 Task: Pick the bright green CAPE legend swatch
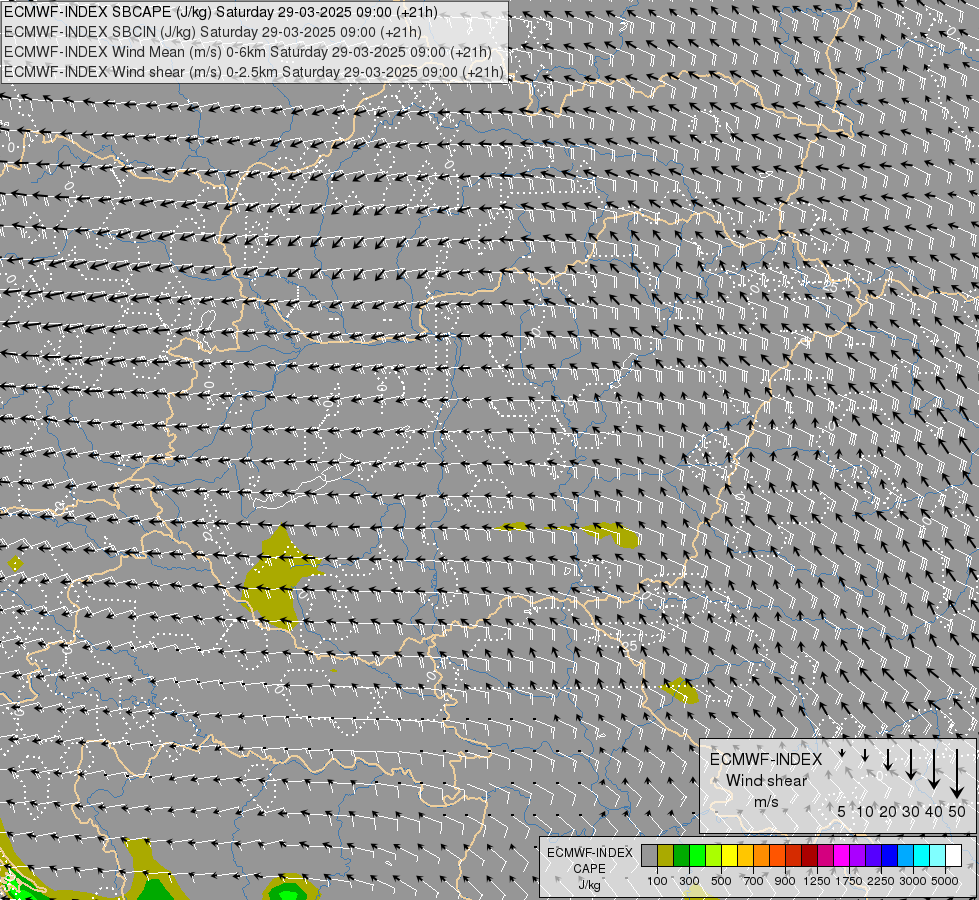tap(697, 855)
